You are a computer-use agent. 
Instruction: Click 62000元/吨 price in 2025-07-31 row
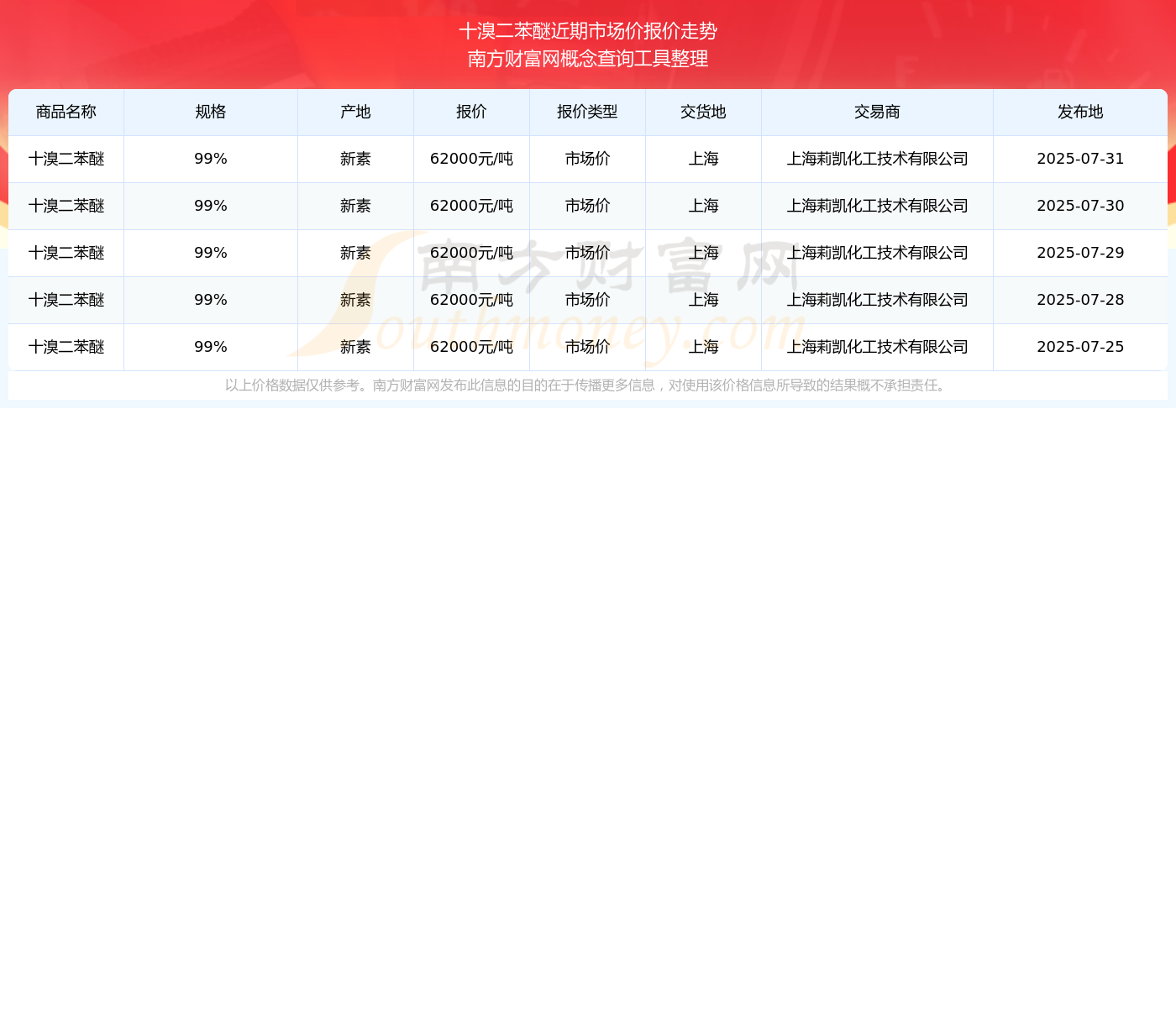472,159
